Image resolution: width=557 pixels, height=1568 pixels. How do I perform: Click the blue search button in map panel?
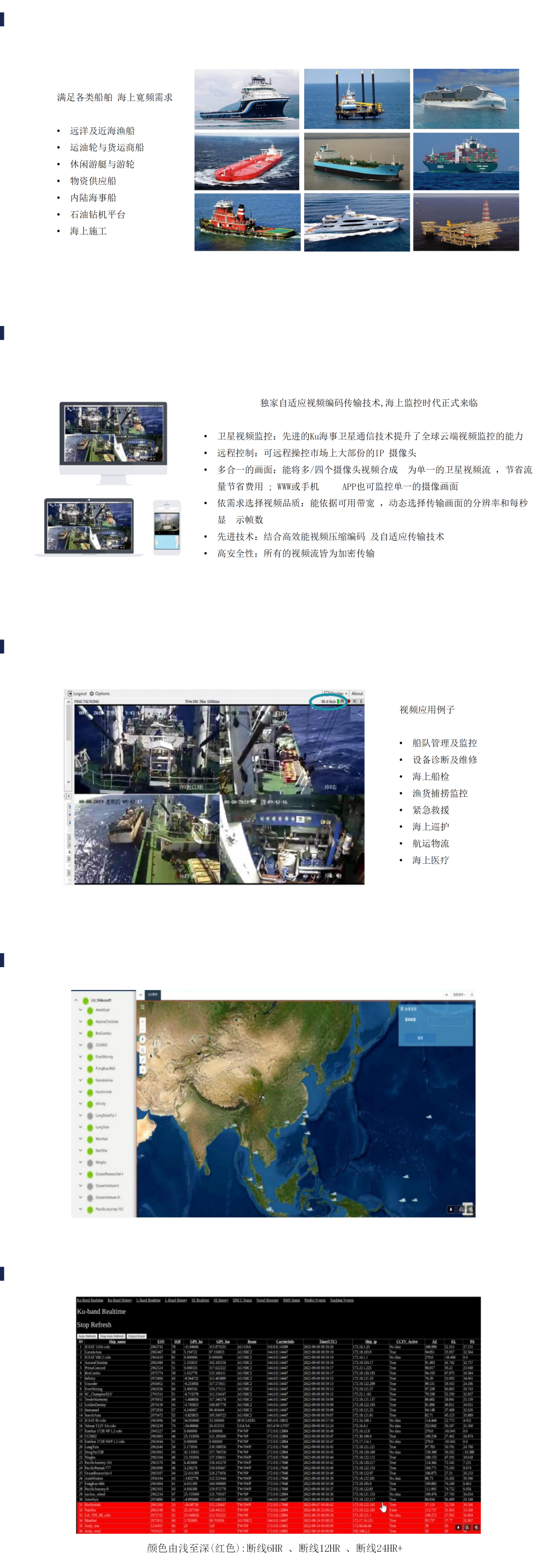click(x=421, y=1038)
